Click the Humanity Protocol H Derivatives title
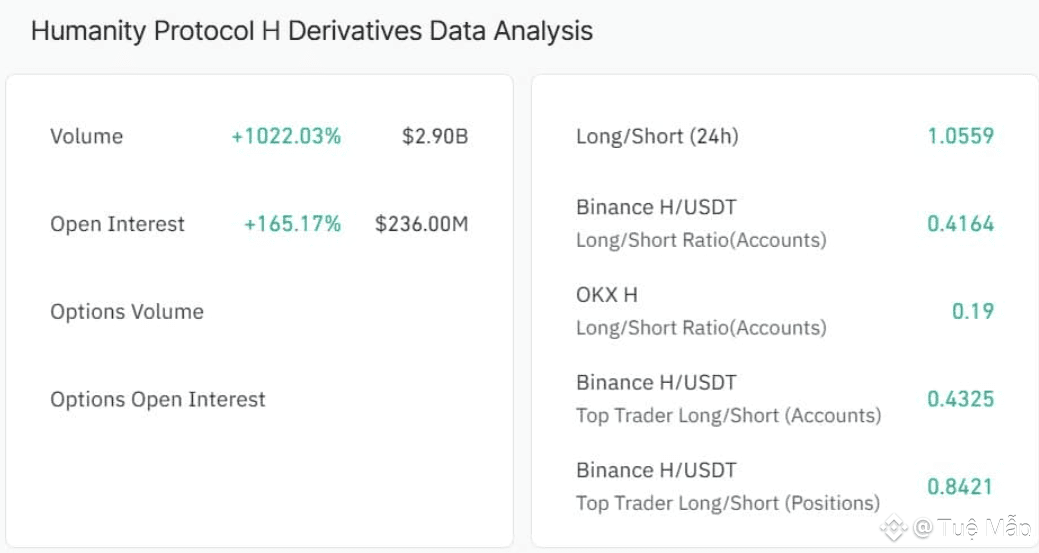The height and width of the screenshot is (553, 1039). pos(311,31)
